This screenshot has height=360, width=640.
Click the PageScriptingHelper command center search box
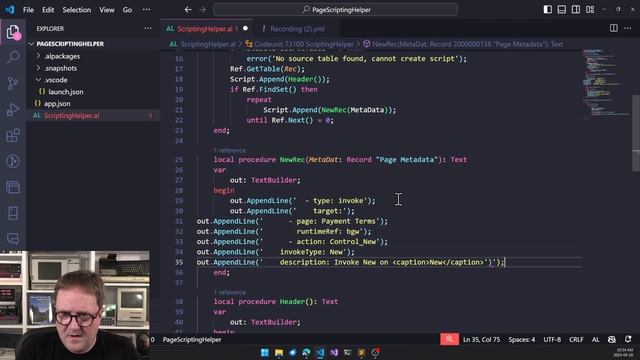pyautogui.click(x=336, y=9)
